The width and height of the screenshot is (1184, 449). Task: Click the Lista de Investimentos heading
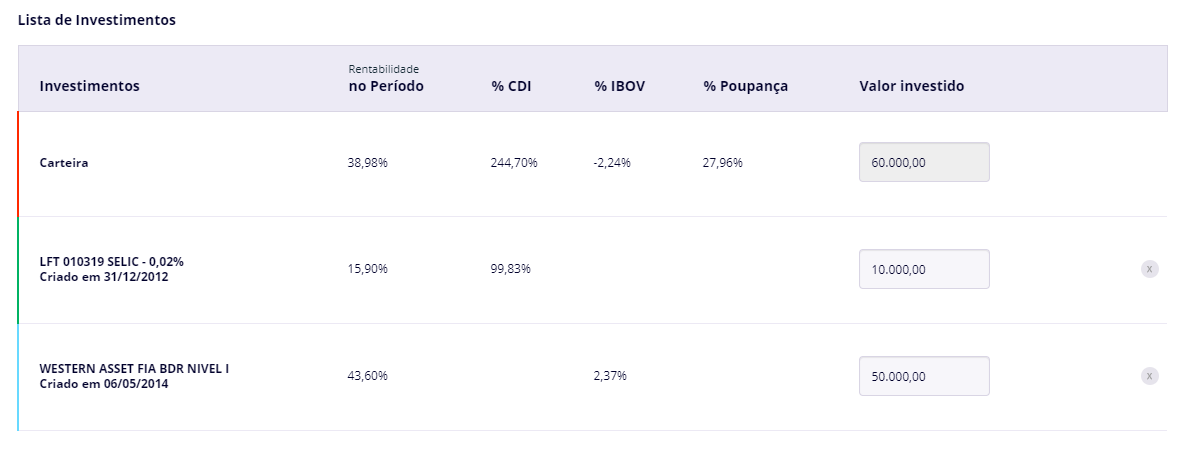[x=97, y=20]
